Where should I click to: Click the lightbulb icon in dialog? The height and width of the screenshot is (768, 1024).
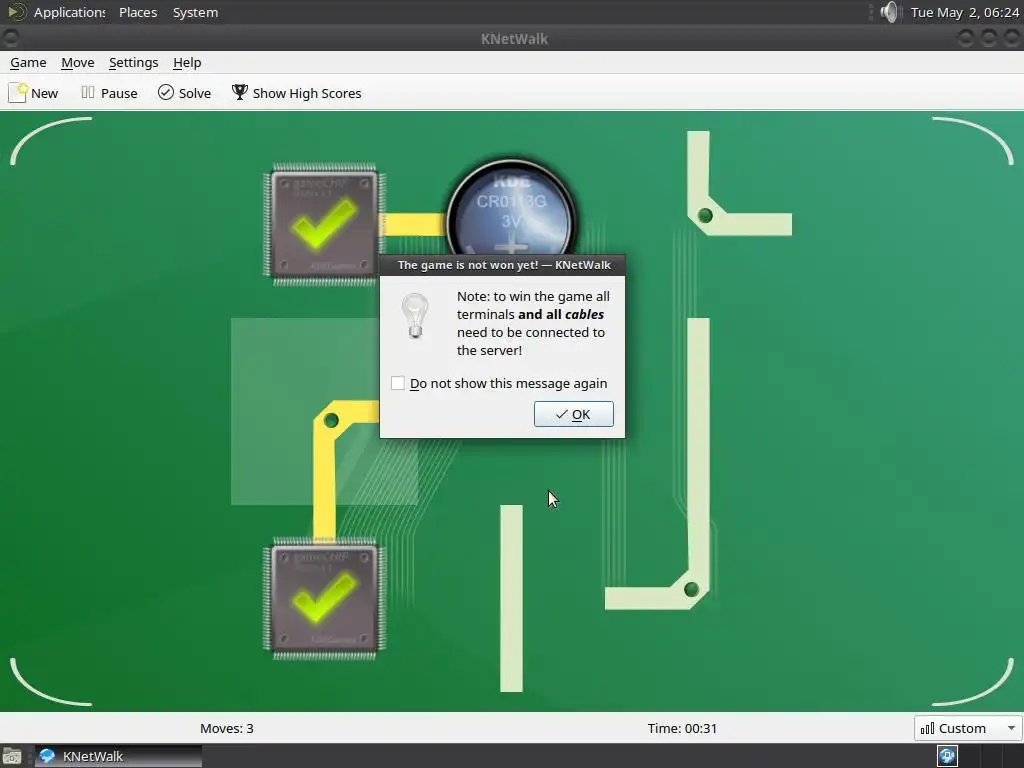tap(415, 315)
